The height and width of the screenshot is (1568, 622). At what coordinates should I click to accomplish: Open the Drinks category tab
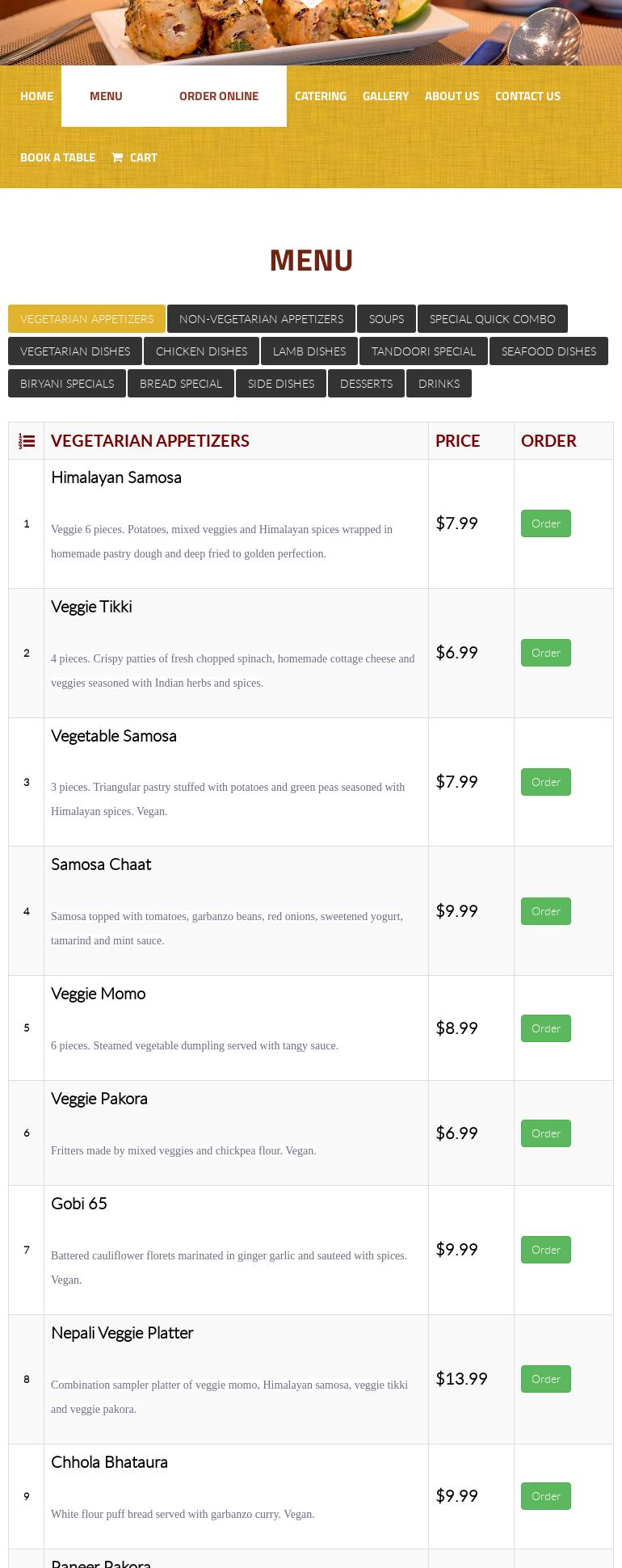439,384
